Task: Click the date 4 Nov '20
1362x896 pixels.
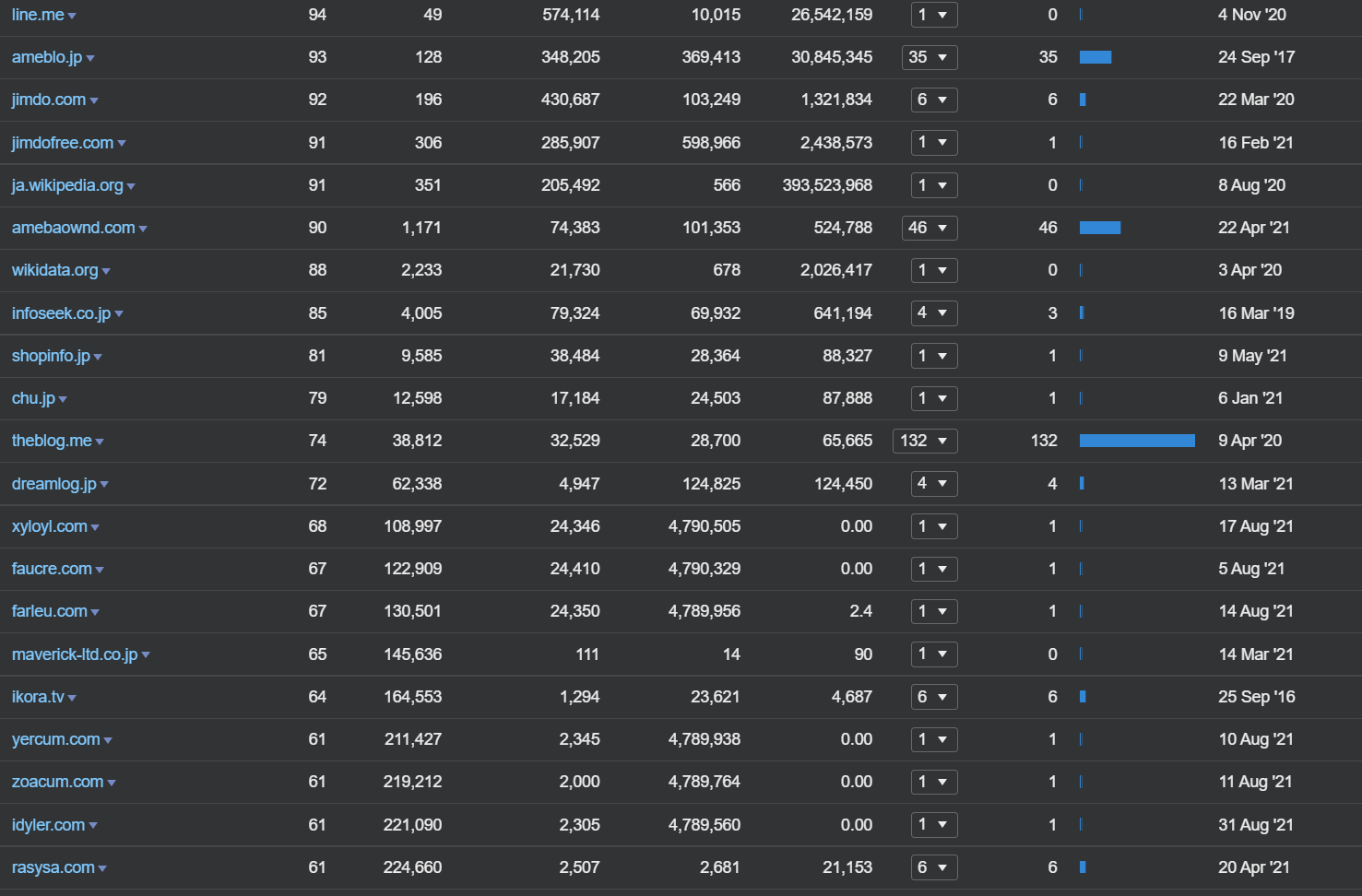Action: (x=1251, y=15)
